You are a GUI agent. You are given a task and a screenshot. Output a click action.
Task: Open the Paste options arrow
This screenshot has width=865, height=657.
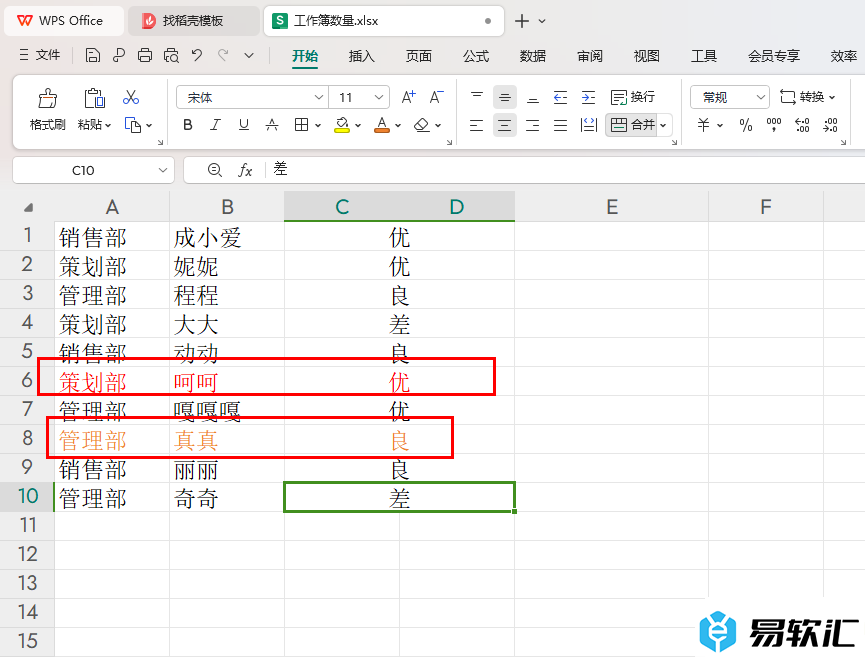tap(108, 125)
